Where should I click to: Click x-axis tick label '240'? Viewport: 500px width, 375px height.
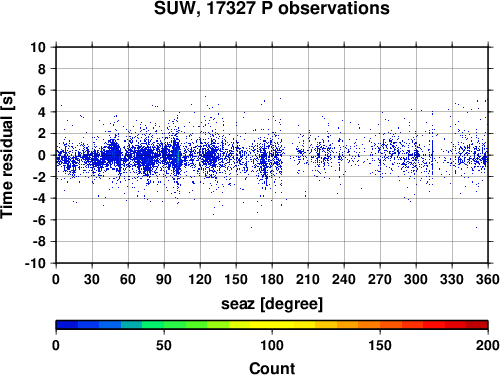[x=344, y=279]
